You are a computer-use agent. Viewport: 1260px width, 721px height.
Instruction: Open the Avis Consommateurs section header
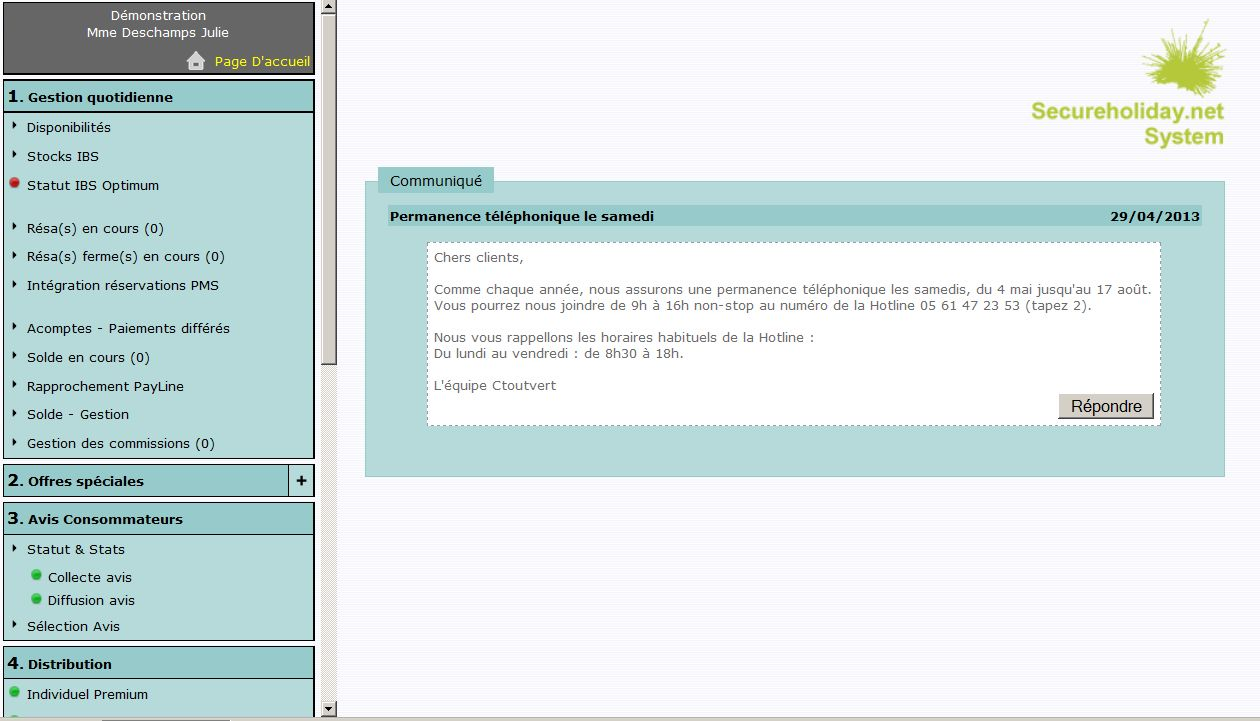pyautogui.click(x=105, y=519)
